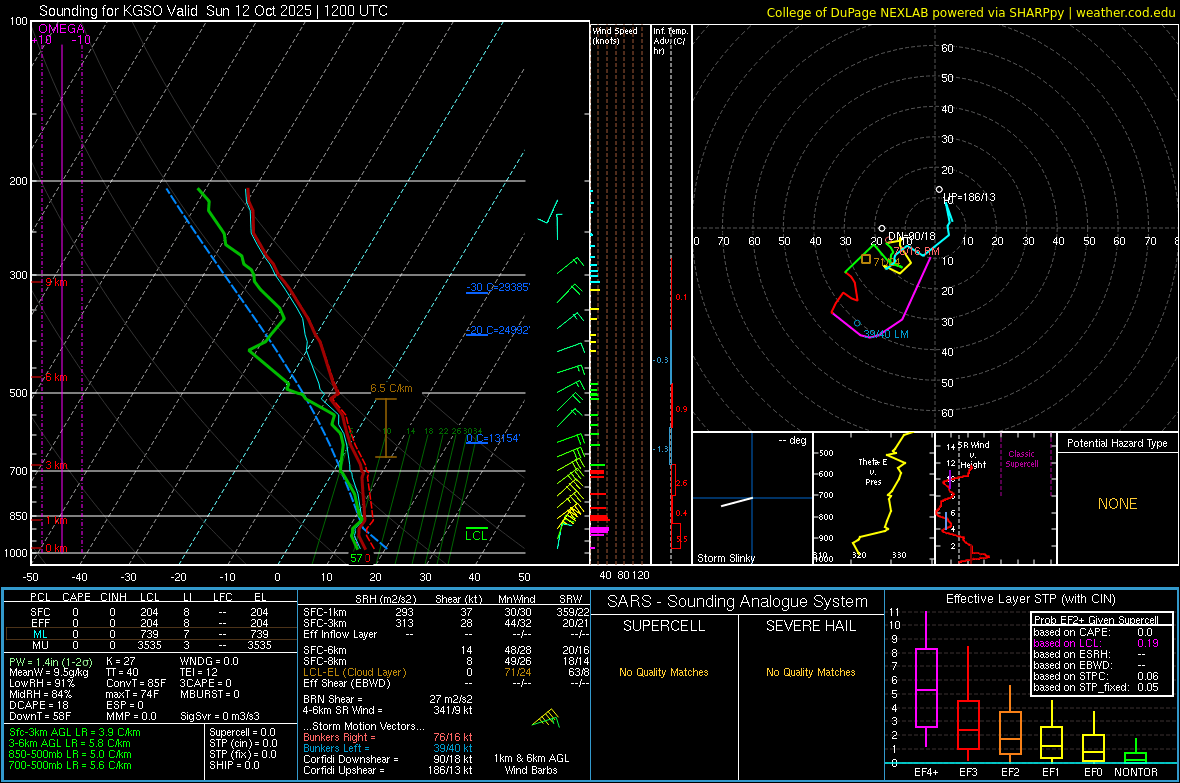Click the Theta-E v. Pres label
Viewport: 1180px width, 783px height.
pos(873,471)
